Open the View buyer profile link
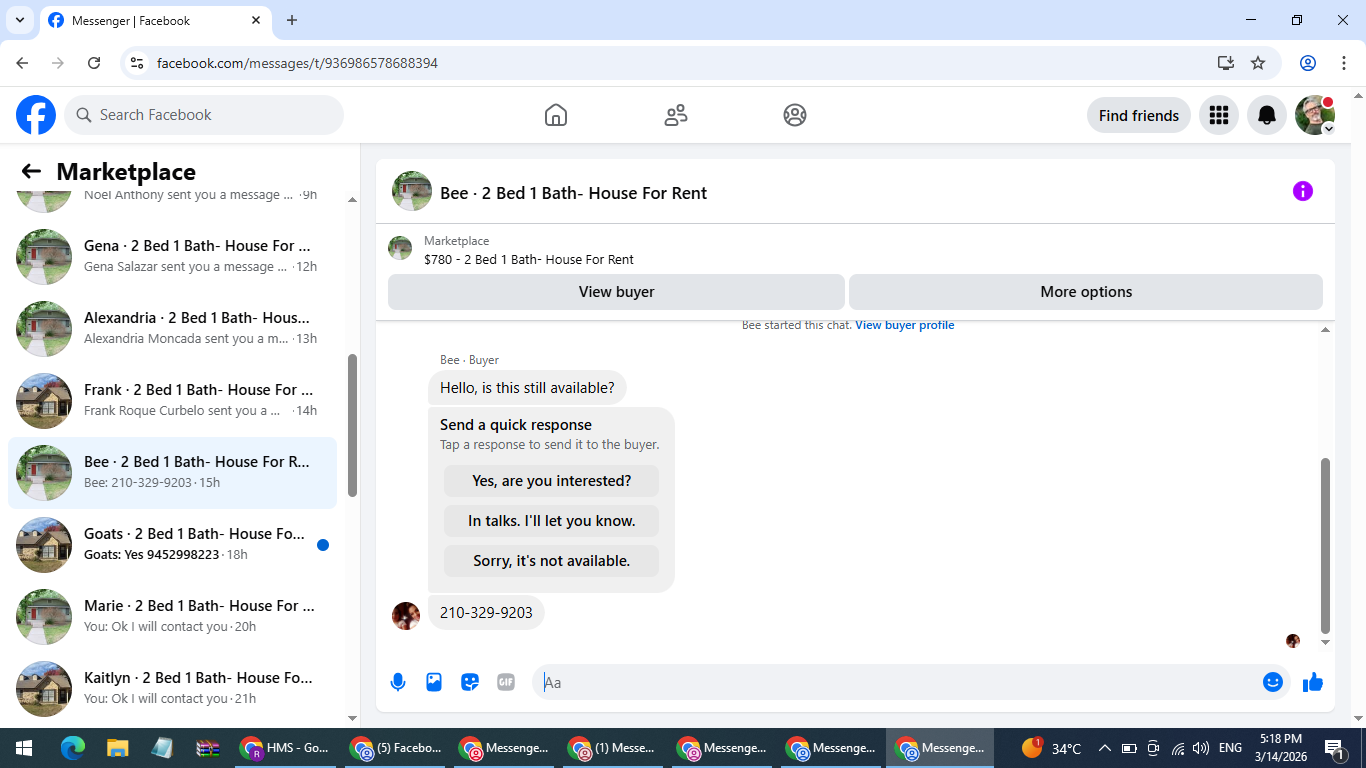1366x768 pixels. coord(904,325)
